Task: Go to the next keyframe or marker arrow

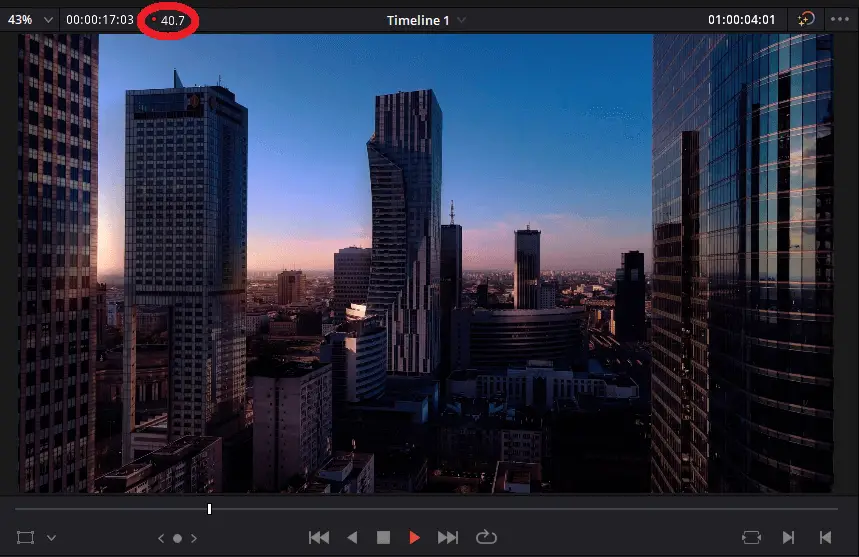Action: coord(194,538)
